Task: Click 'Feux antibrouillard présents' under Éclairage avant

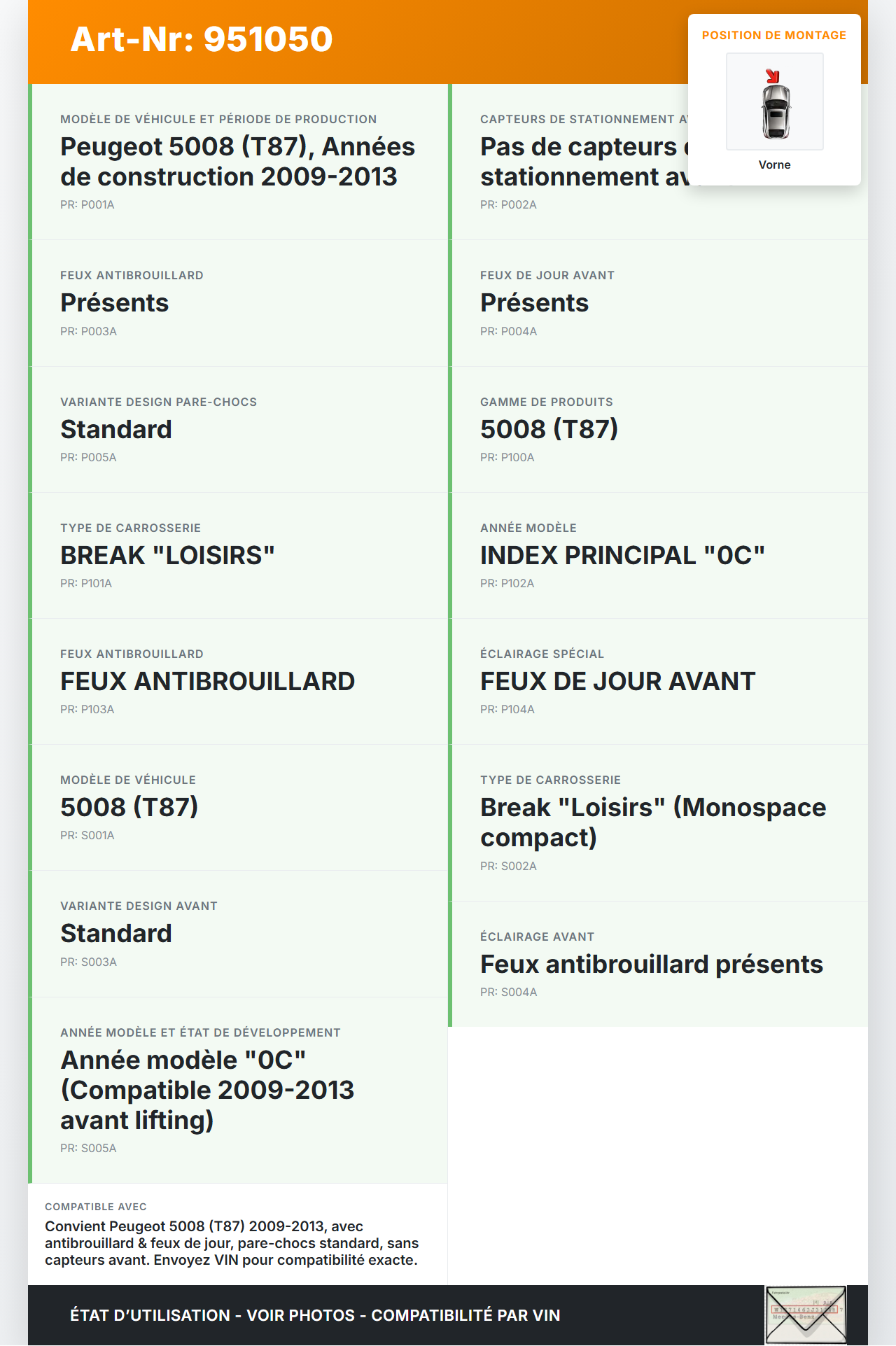Action: [651, 964]
